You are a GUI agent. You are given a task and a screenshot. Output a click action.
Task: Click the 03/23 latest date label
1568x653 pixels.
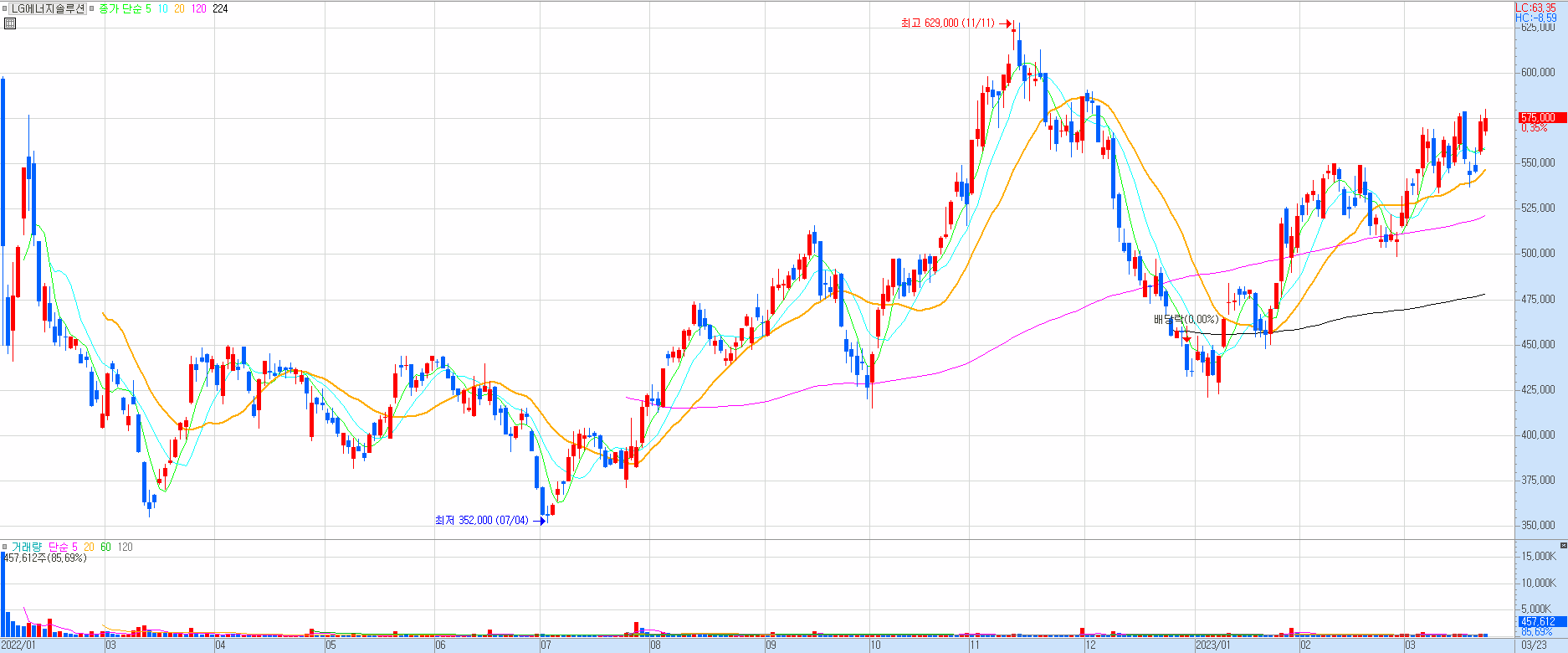[x=1534, y=645]
